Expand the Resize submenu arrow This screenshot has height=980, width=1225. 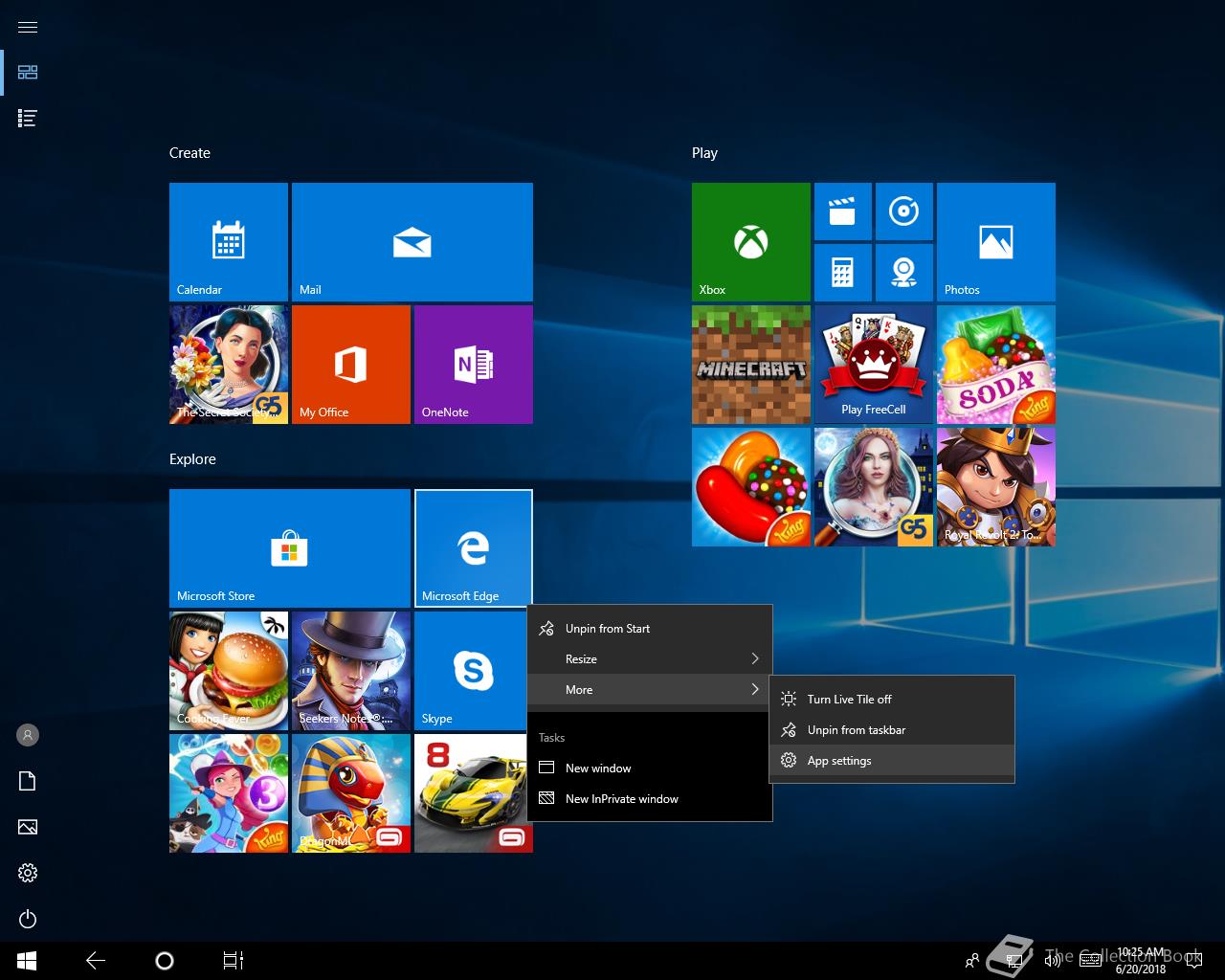(755, 658)
